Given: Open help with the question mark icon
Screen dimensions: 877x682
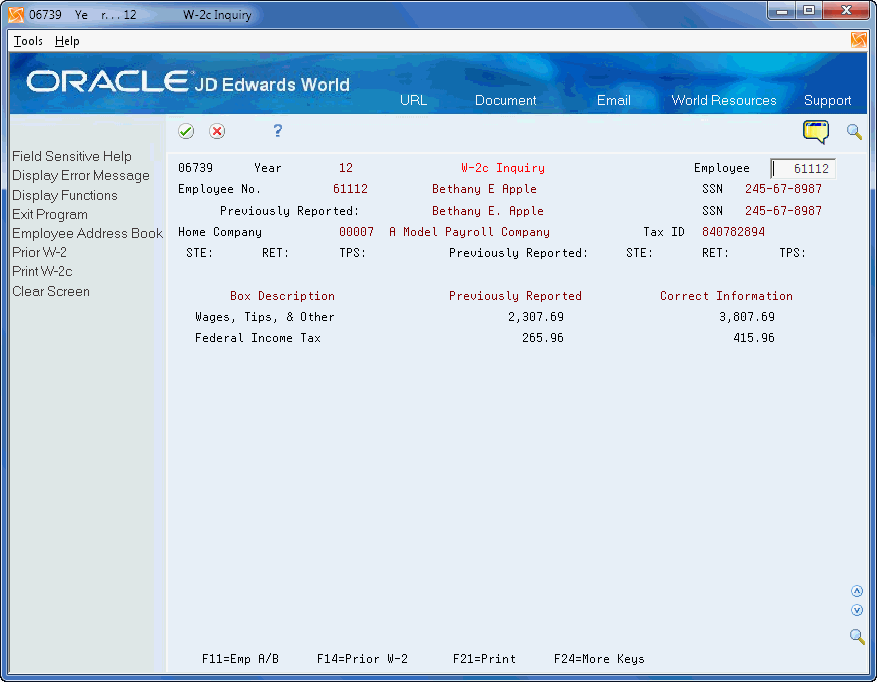Looking at the screenshot, I should (x=277, y=131).
